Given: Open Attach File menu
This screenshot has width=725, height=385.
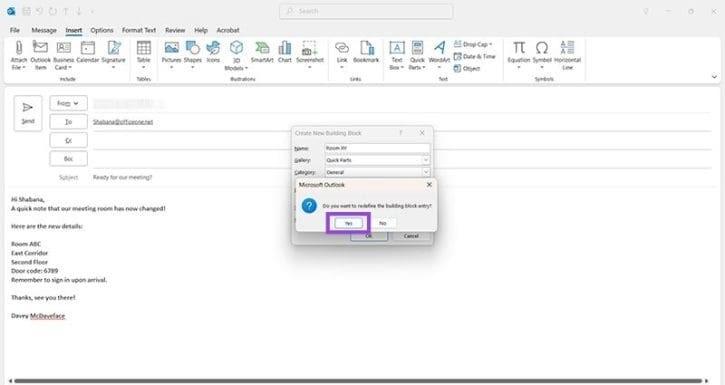Looking at the screenshot, I should pos(19,55).
